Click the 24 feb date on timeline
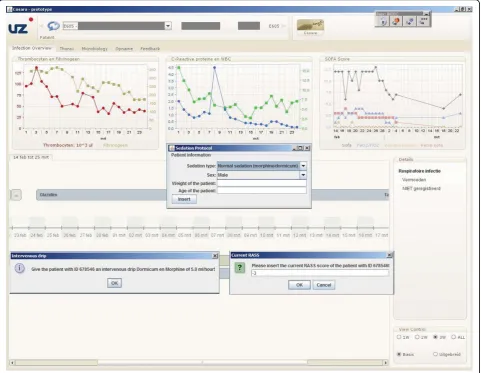 [x=36, y=235]
